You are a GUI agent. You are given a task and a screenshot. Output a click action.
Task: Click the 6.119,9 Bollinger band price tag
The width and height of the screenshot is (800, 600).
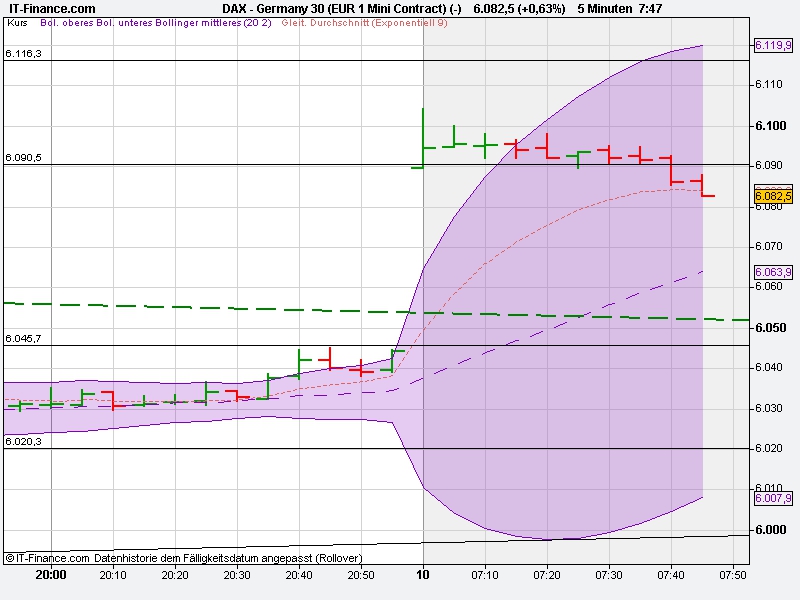[x=772, y=45]
